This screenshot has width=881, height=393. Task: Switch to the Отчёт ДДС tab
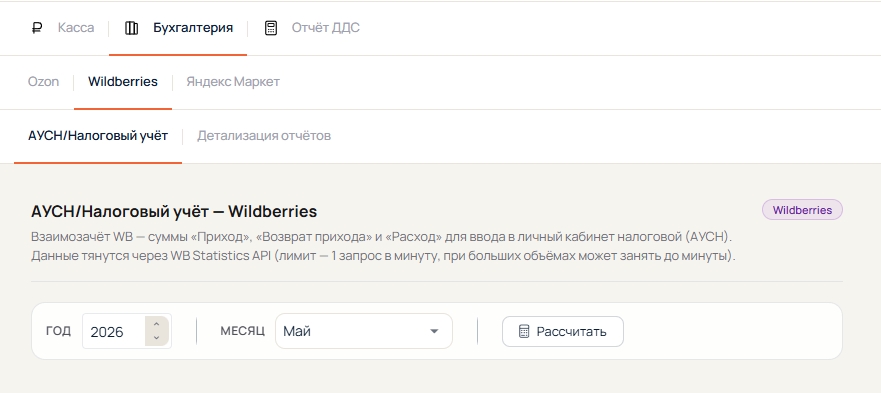click(x=325, y=28)
